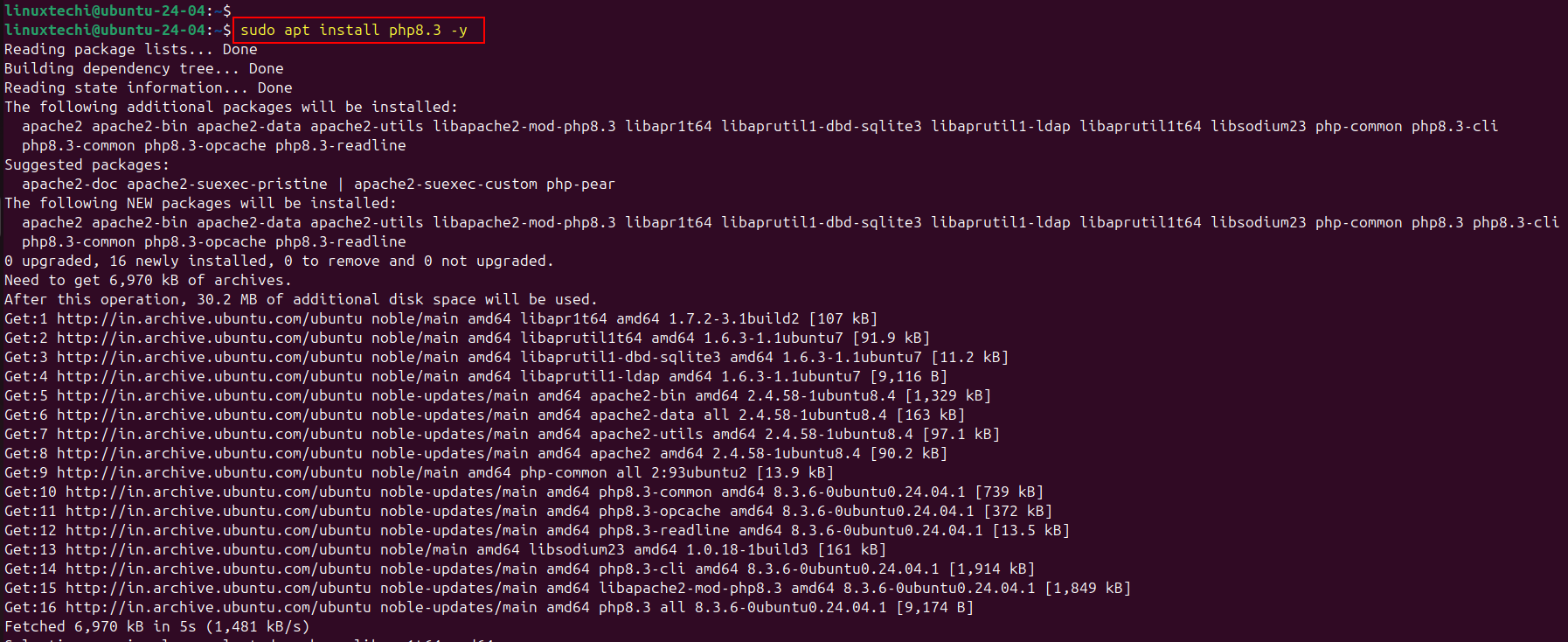Screen dimensions: 1568x642
Task: Click the 'Suggested packages:' heading text
Action: pyautogui.click(x=87, y=165)
